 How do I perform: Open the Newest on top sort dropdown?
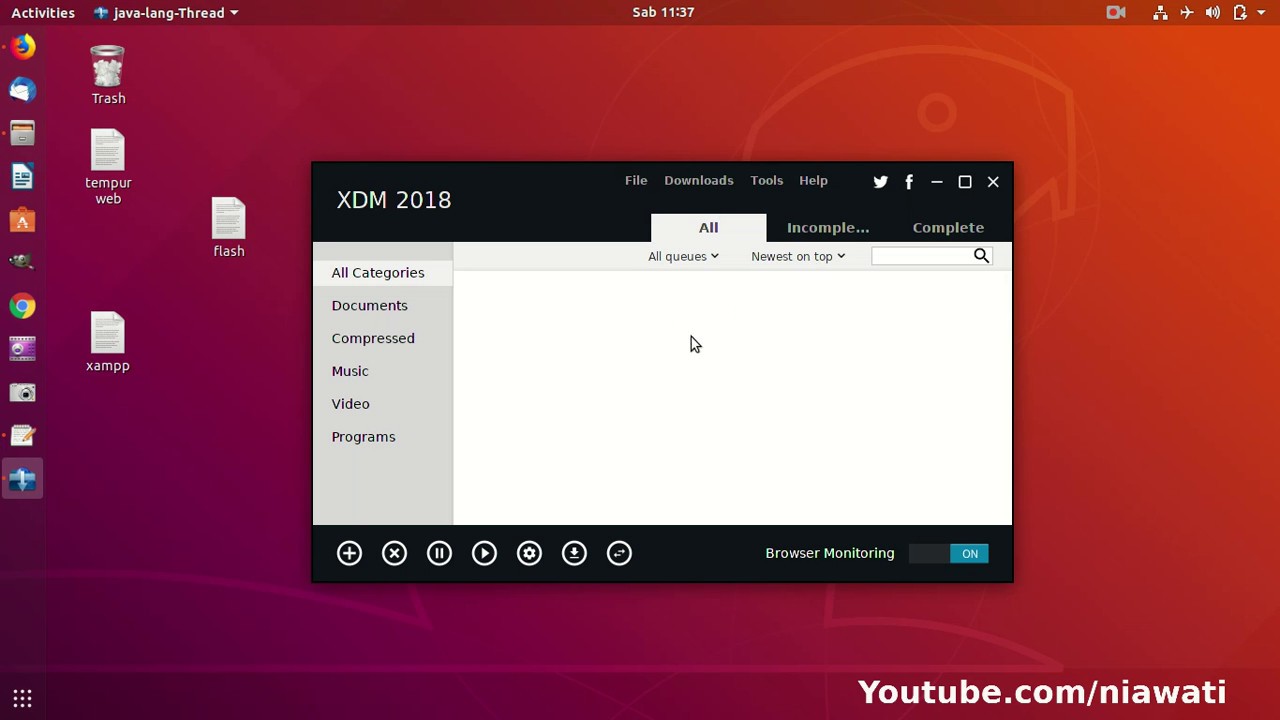[798, 256]
